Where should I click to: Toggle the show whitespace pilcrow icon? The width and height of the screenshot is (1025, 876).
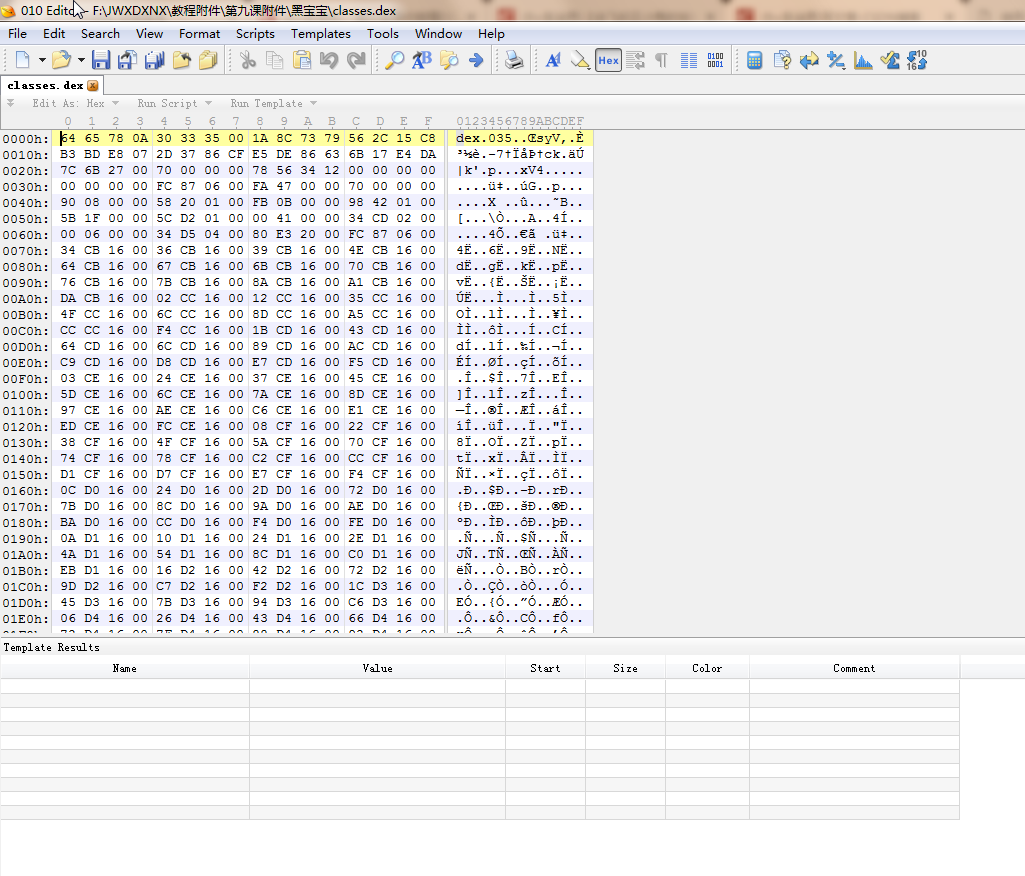[660, 60]
